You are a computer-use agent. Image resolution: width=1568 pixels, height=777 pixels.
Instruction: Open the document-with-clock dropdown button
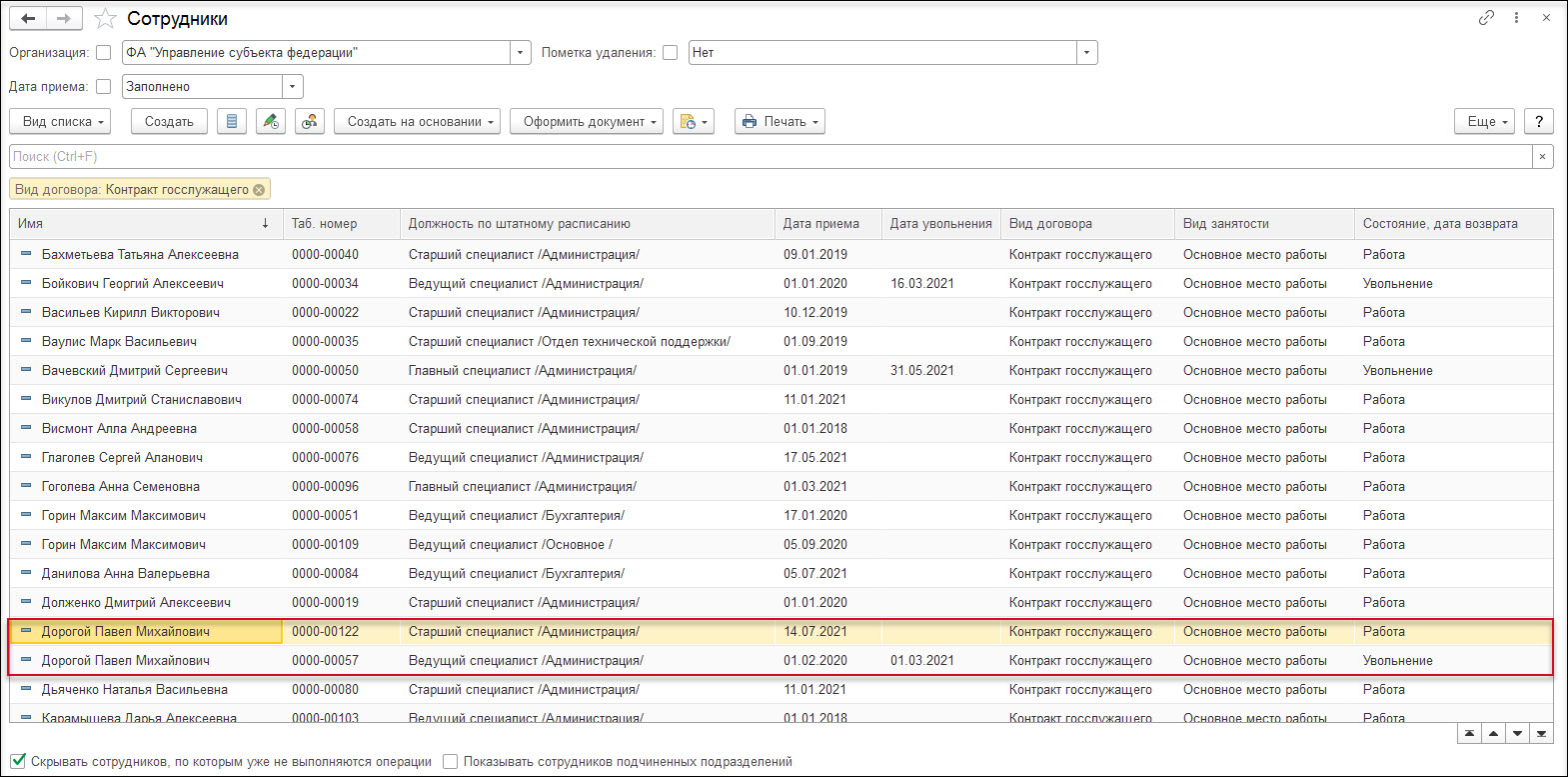[x=694, y=122]
